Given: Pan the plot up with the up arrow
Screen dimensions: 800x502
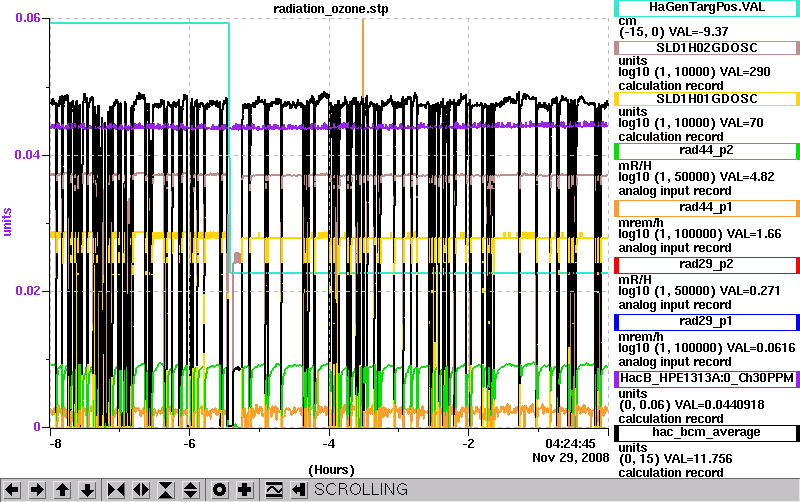Looking at the screenshot, I should tap(63, 490).
